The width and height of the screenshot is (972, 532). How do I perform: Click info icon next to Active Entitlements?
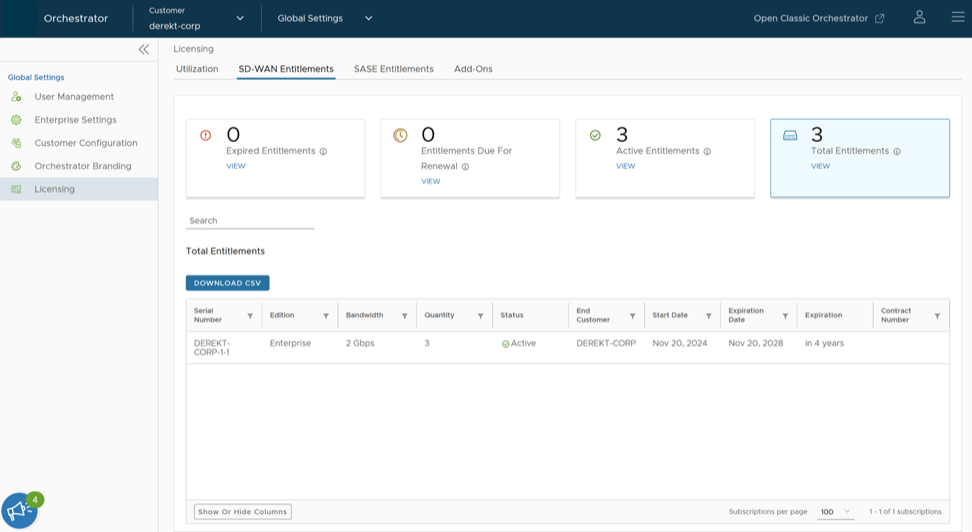pos(707,152)
